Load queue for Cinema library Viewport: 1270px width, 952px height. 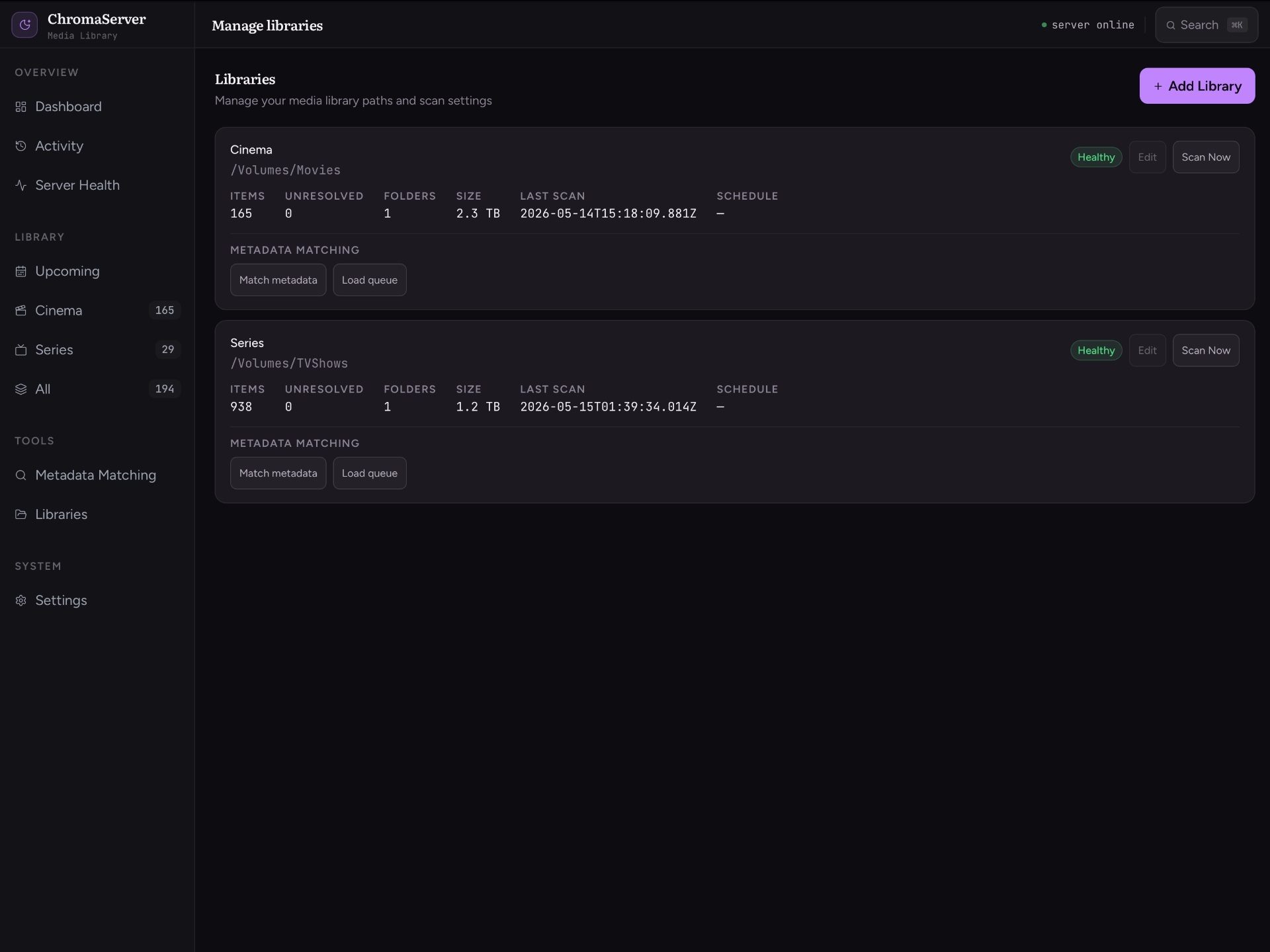pos(369,280)
